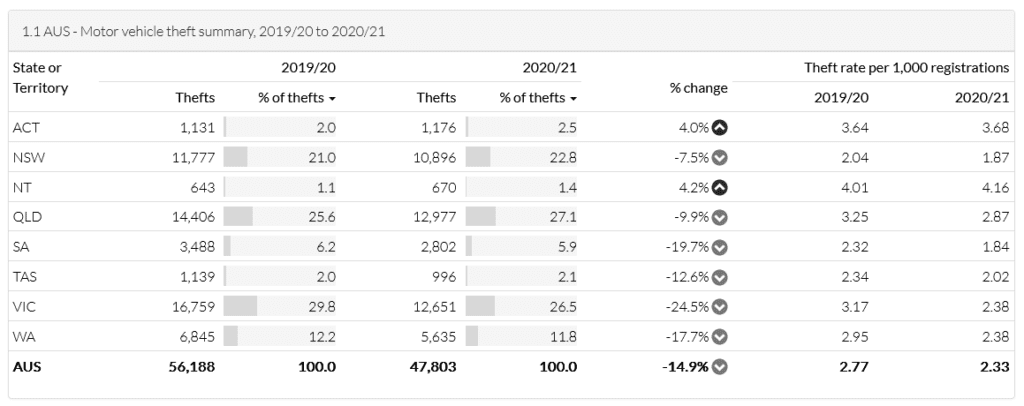Select the NSW row label
Screen dimensions: 1024x406
(x=27, y=158)
